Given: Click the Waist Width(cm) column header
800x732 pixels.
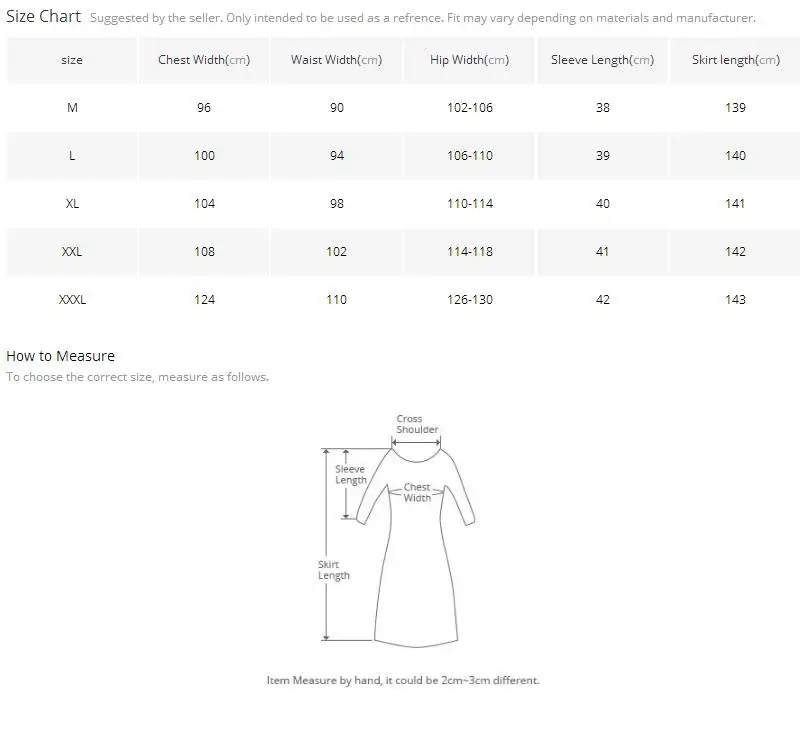Looking at the screenshot, I should [x=336, y=60].
